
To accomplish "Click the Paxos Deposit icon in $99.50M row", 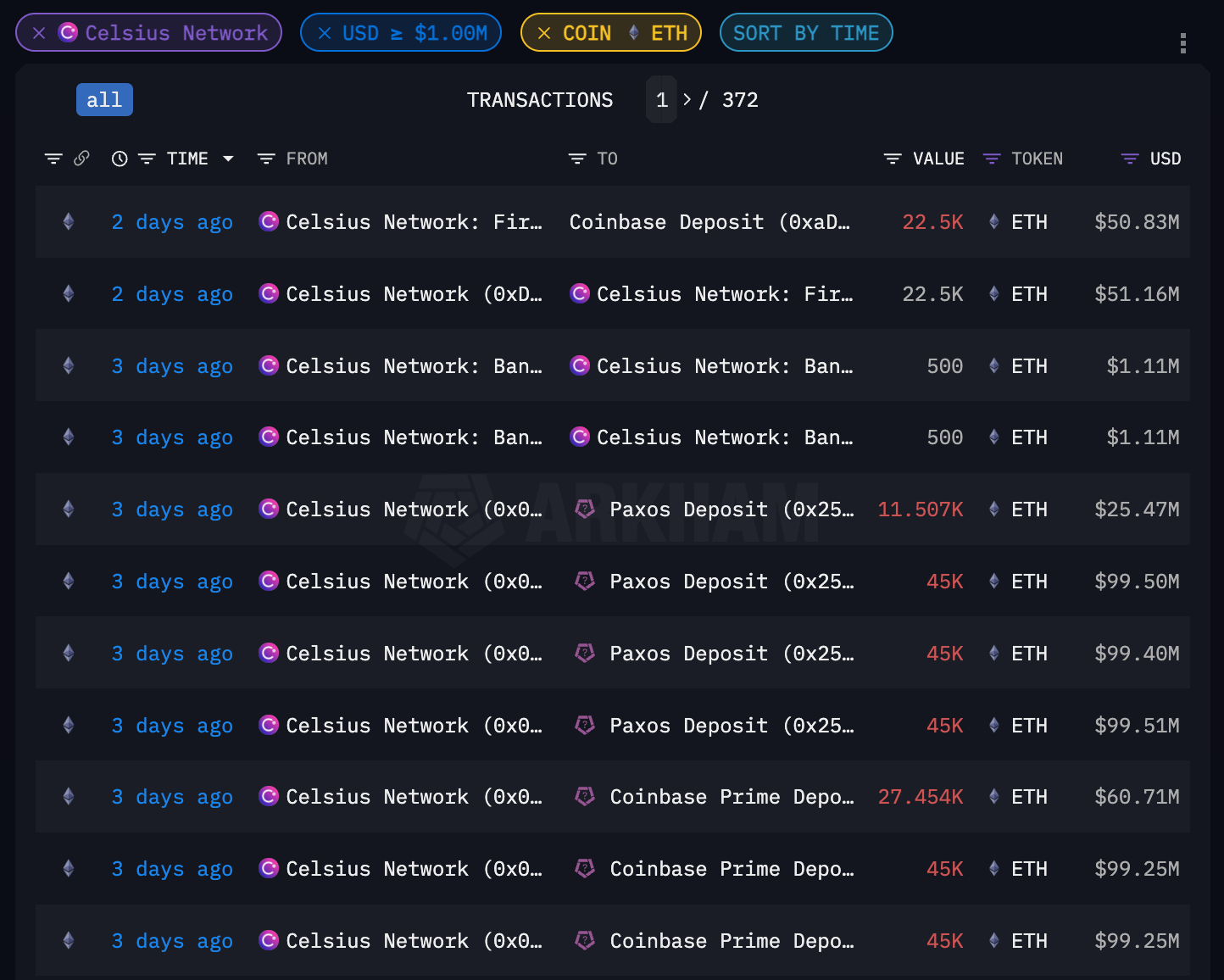I will click(x=585, y=581).
